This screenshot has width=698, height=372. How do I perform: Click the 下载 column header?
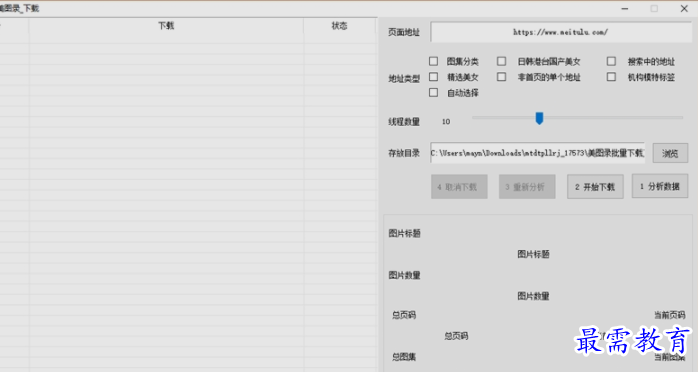pos(166,26)
